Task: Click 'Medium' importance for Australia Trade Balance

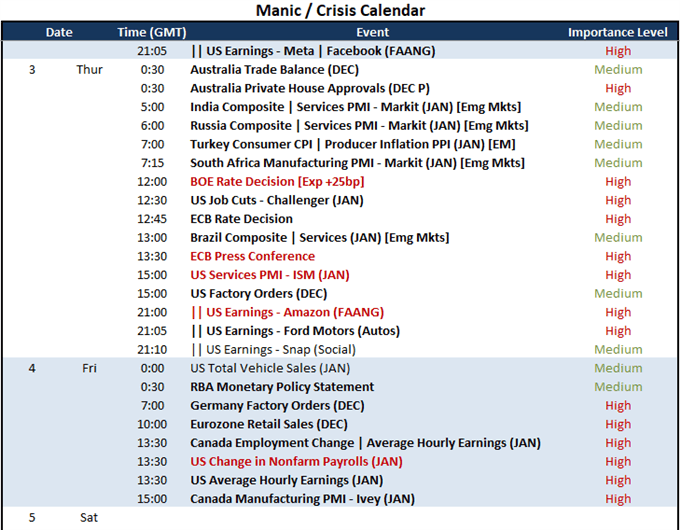Action: (618, 69)
